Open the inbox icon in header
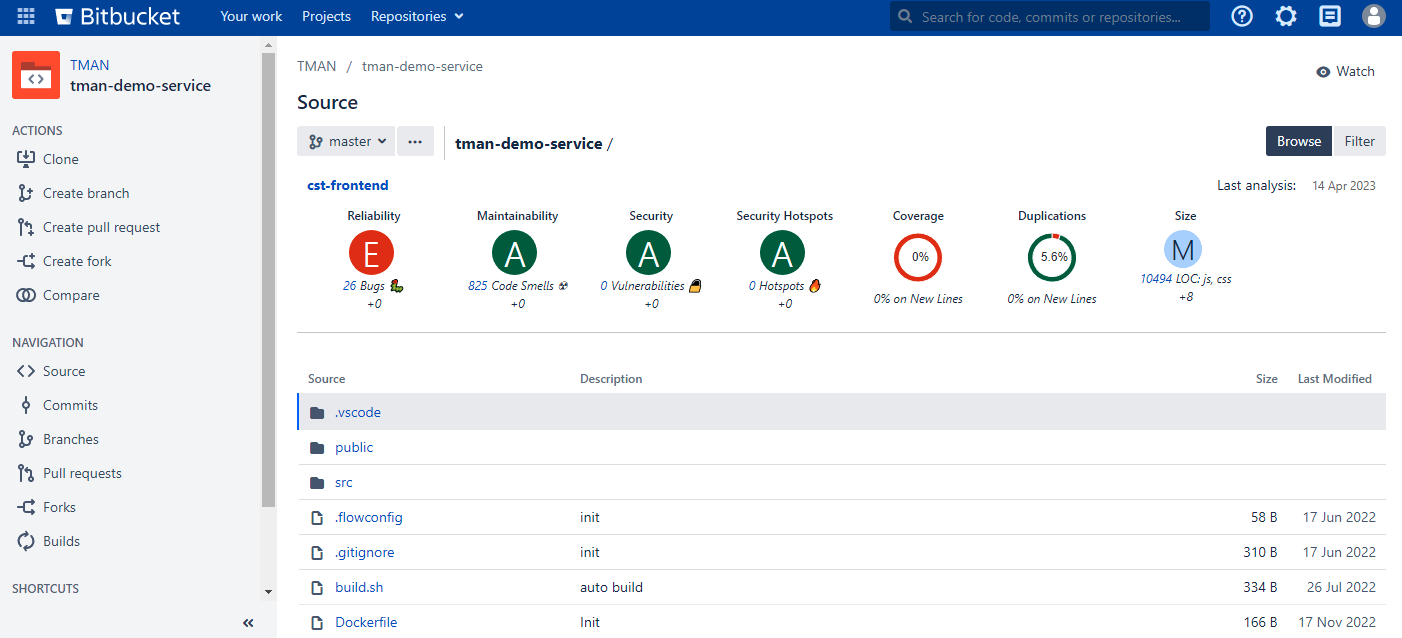1402x638 pixels. coord(1330,16)
